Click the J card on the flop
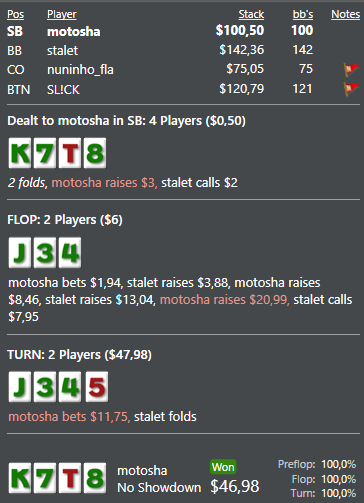The image size is (364, 503). (20, 253)
